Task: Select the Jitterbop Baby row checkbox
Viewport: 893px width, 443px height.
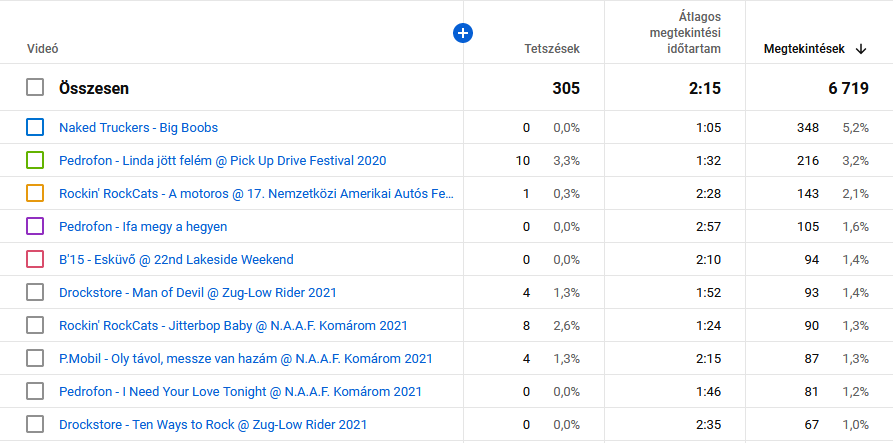Action: [35, 325]
